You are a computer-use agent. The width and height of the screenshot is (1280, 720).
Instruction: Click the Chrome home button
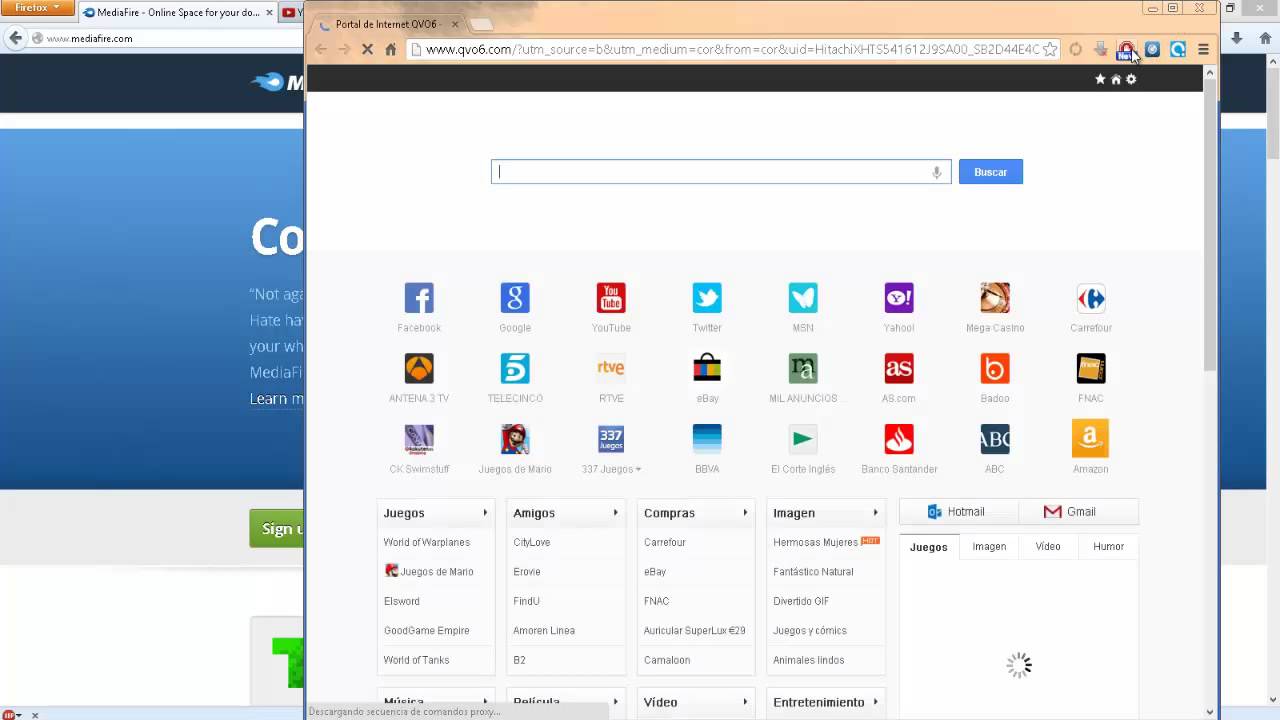[391, 49]
